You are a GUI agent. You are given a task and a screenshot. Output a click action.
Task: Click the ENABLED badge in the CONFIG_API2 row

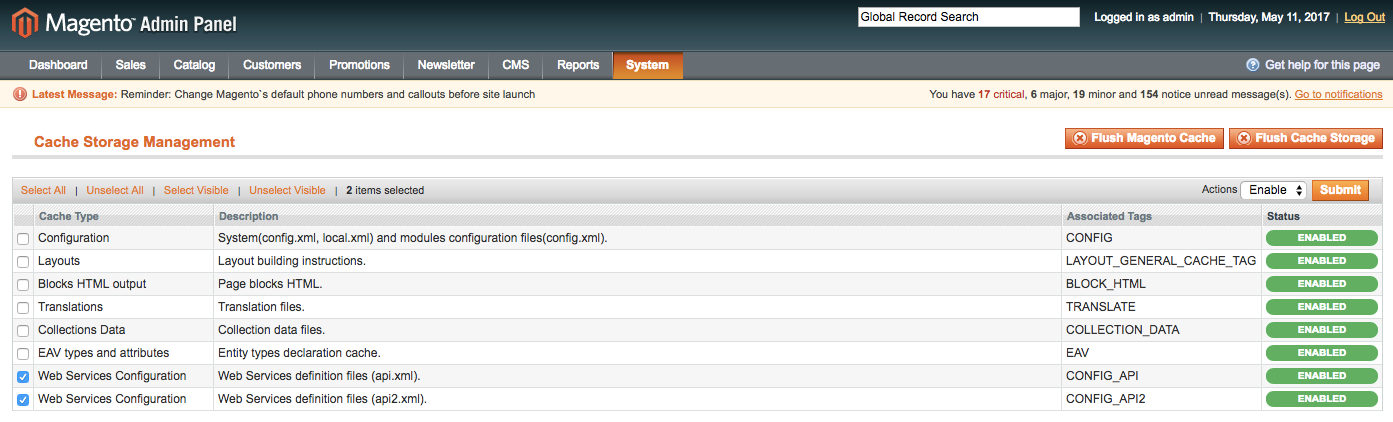[1322, 399]
